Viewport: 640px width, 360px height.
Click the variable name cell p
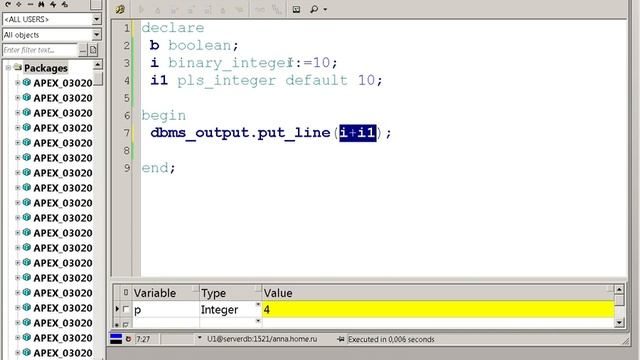pos(165,309)
